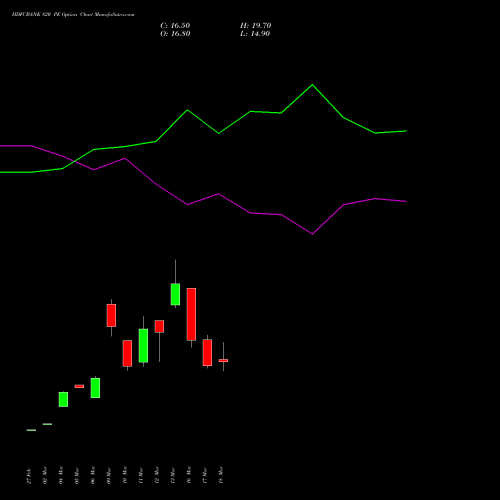The width and height of the screenshot is (500, 500).
Task: Select the green candlestick for 11 Mar
Action: point(143,345)
